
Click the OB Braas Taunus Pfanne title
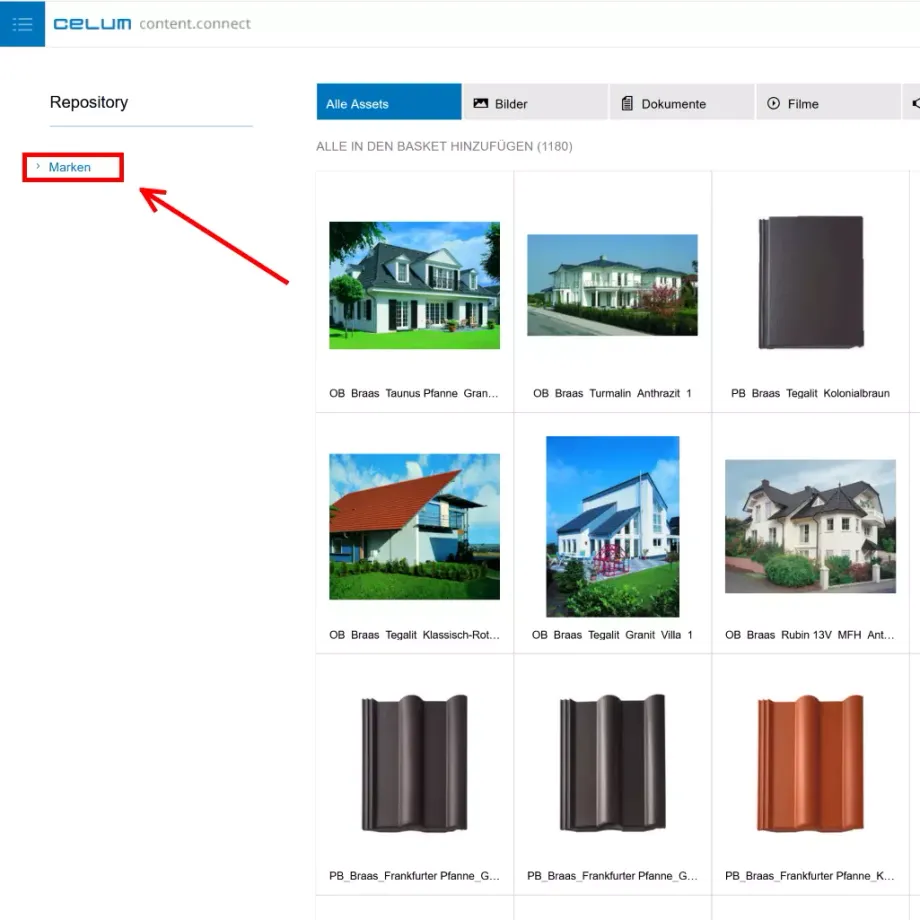click(x=414, y=393)
